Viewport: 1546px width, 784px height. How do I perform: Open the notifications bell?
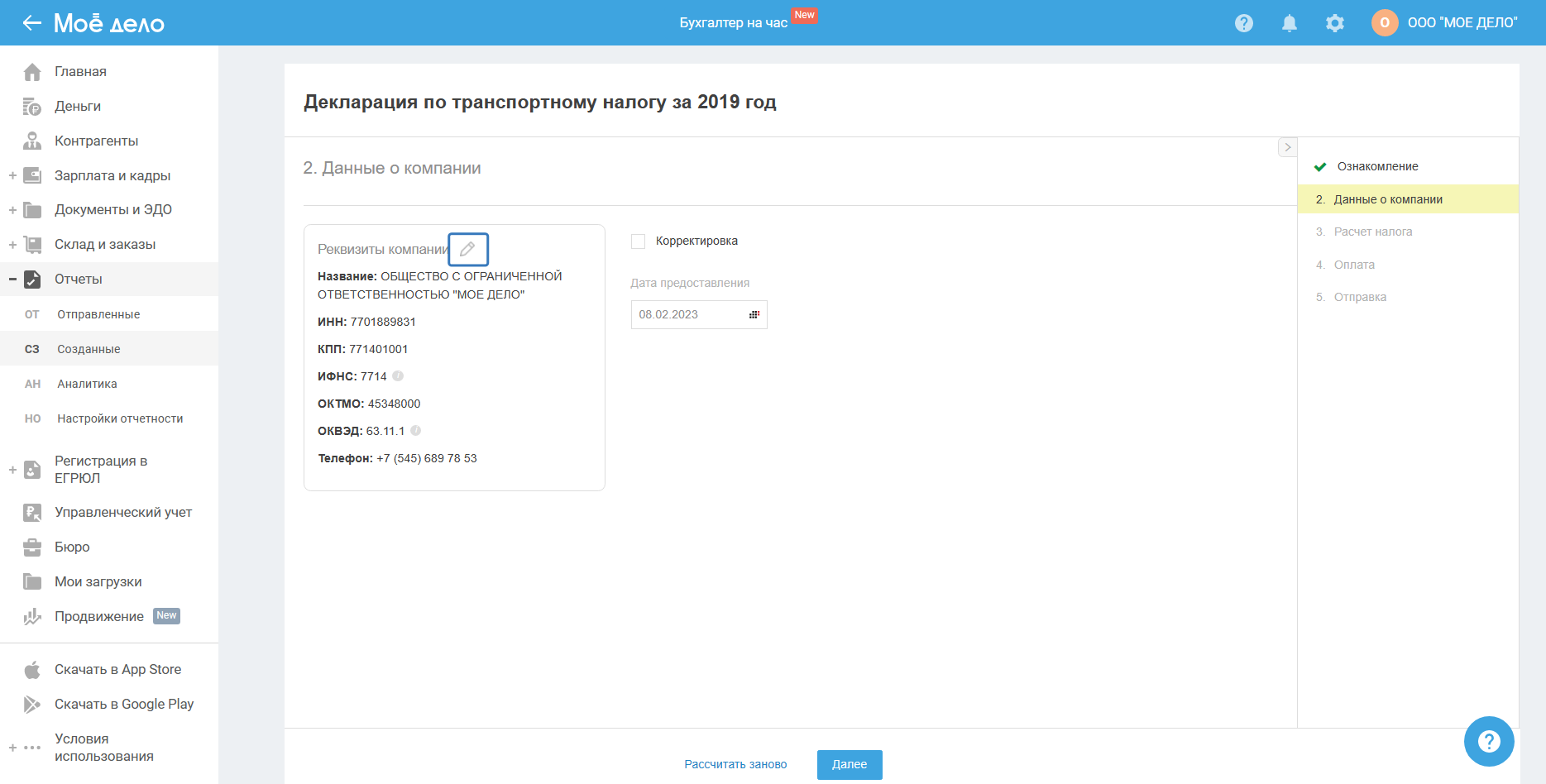point(1289,23)
